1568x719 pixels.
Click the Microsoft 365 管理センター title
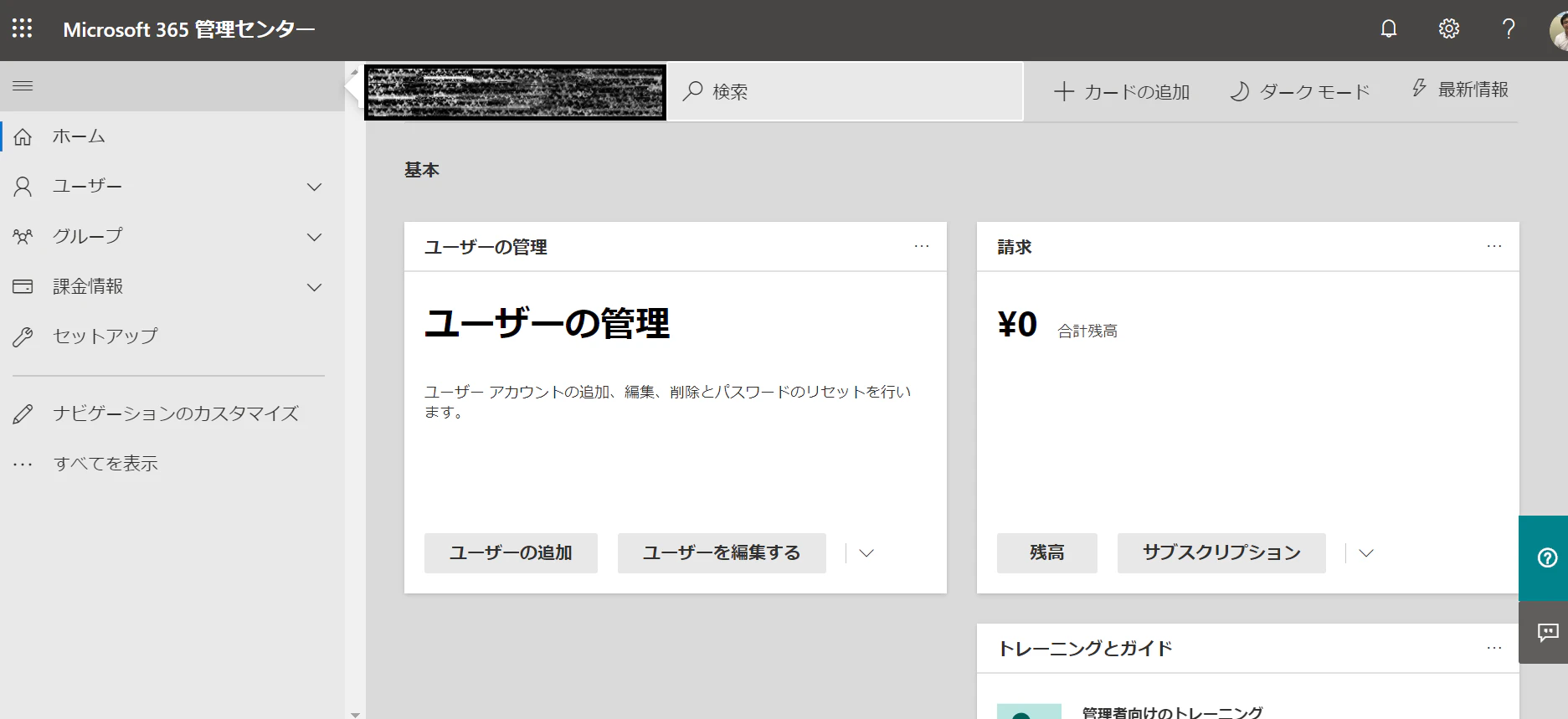[189, 29]
